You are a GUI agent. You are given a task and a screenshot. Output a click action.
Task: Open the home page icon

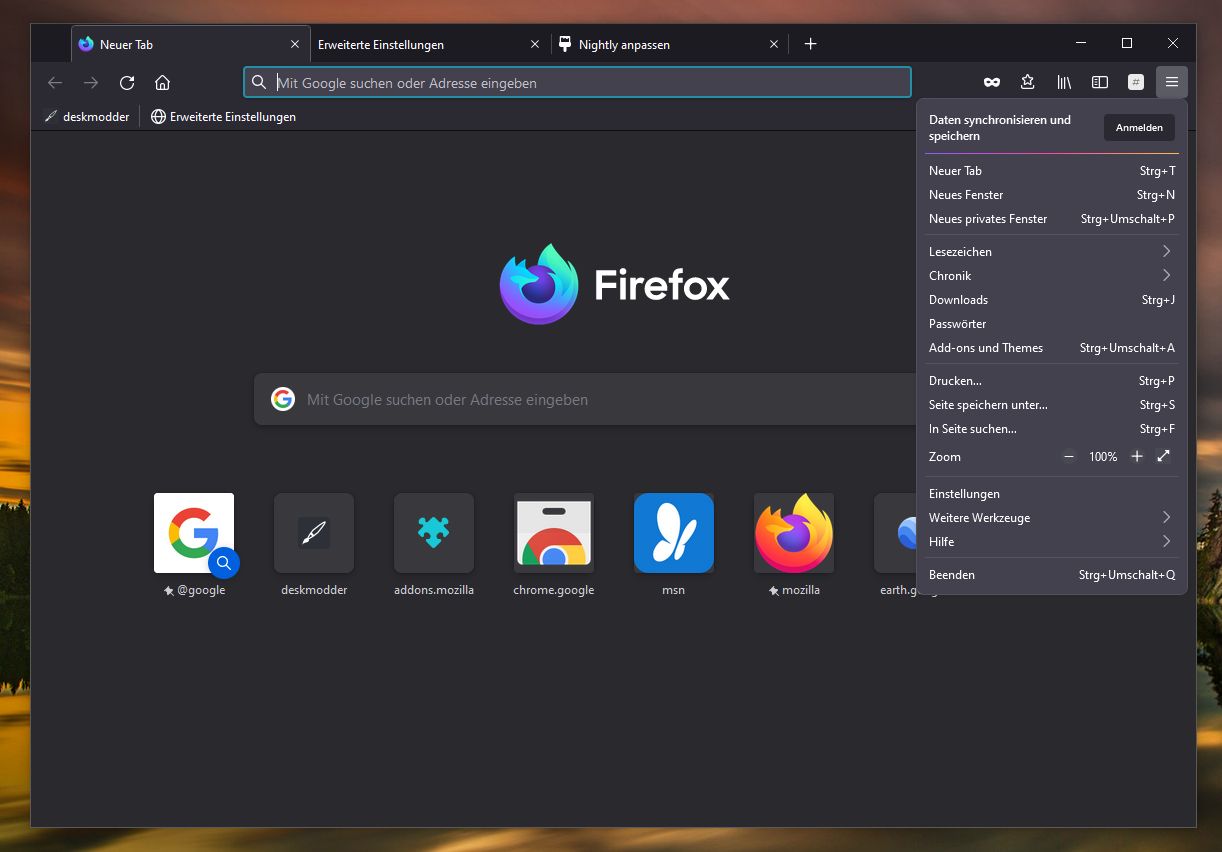[x=163, y=83]
